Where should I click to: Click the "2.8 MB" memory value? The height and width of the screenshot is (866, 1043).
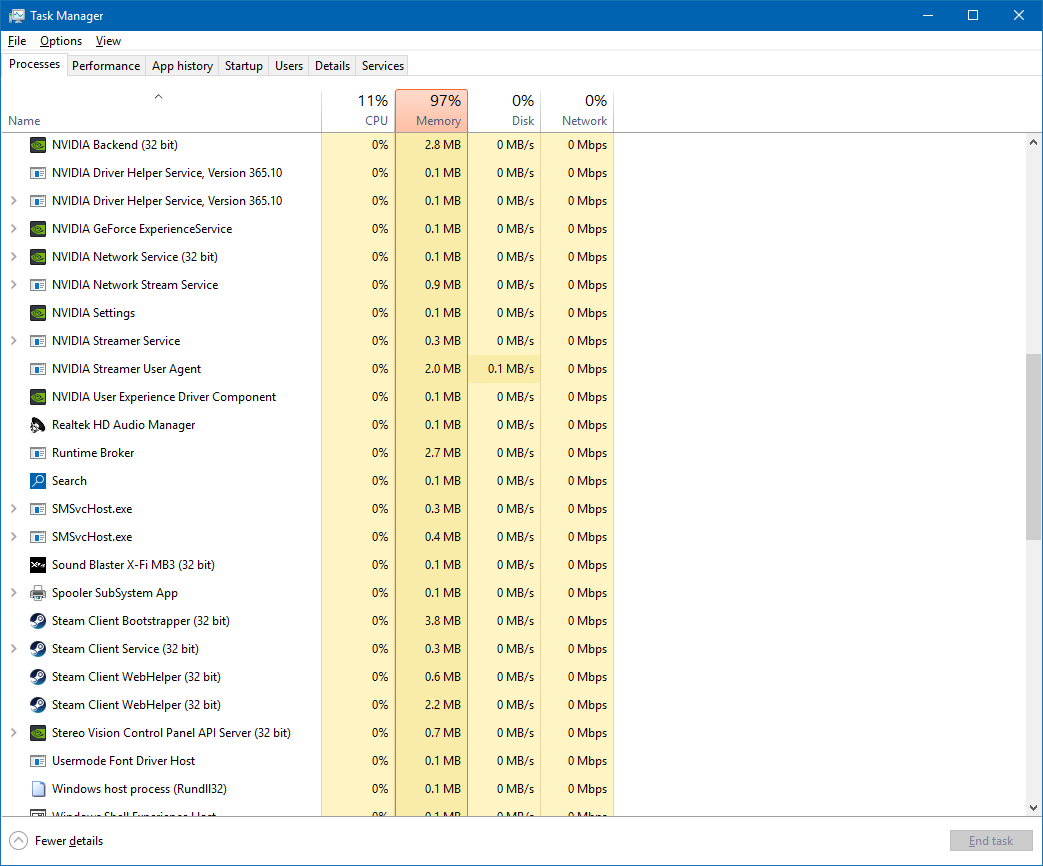(x=443, y=145)
